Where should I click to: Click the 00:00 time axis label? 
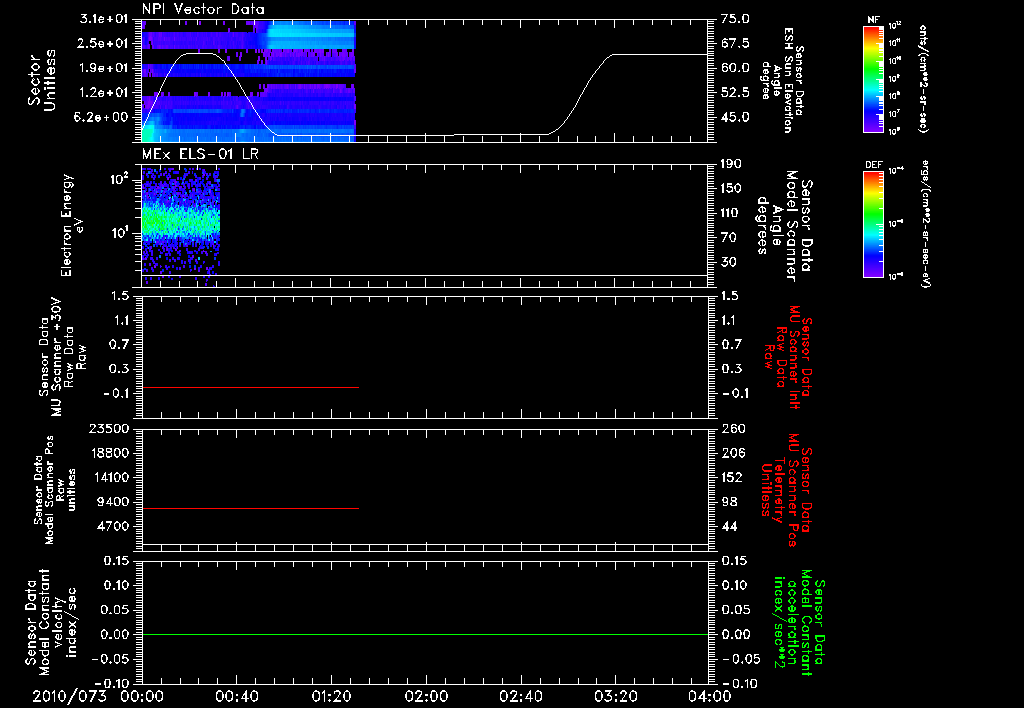pyautogui.click(x=142, y=696)
